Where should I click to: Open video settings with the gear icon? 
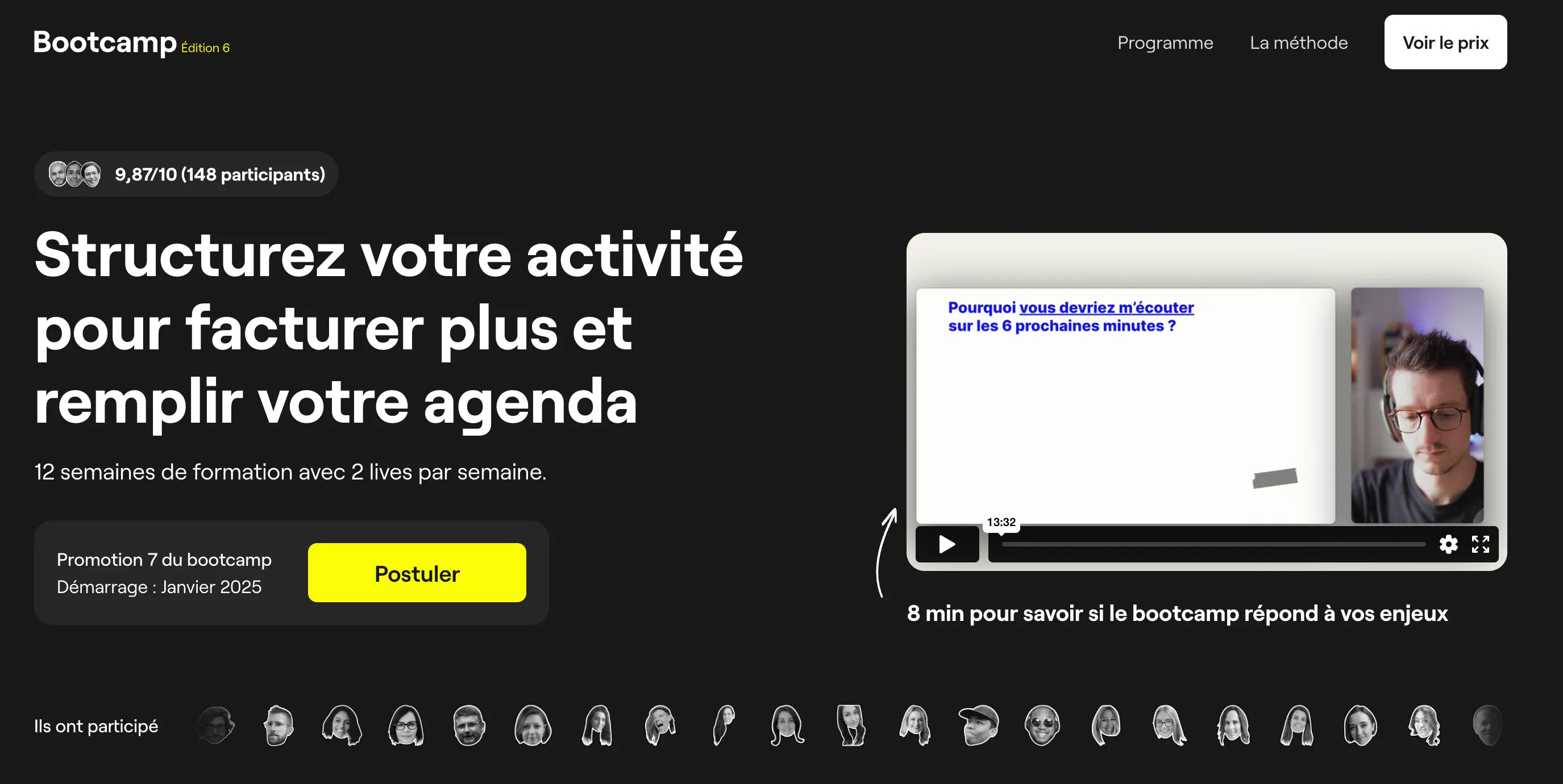click(1448, 544)
